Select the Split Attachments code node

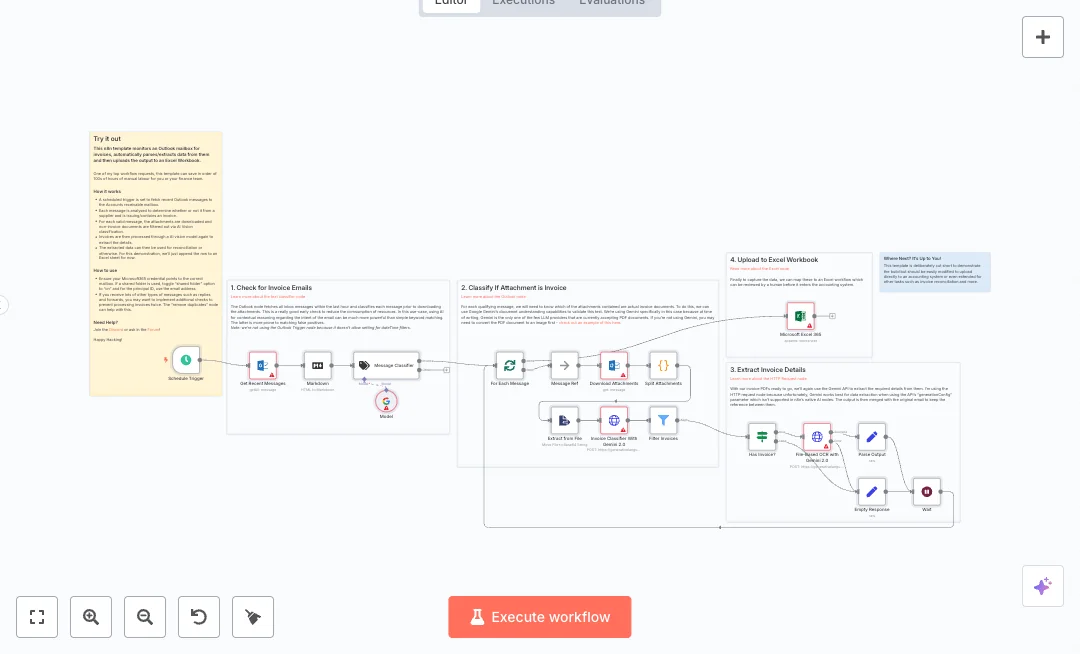point(663,365)
